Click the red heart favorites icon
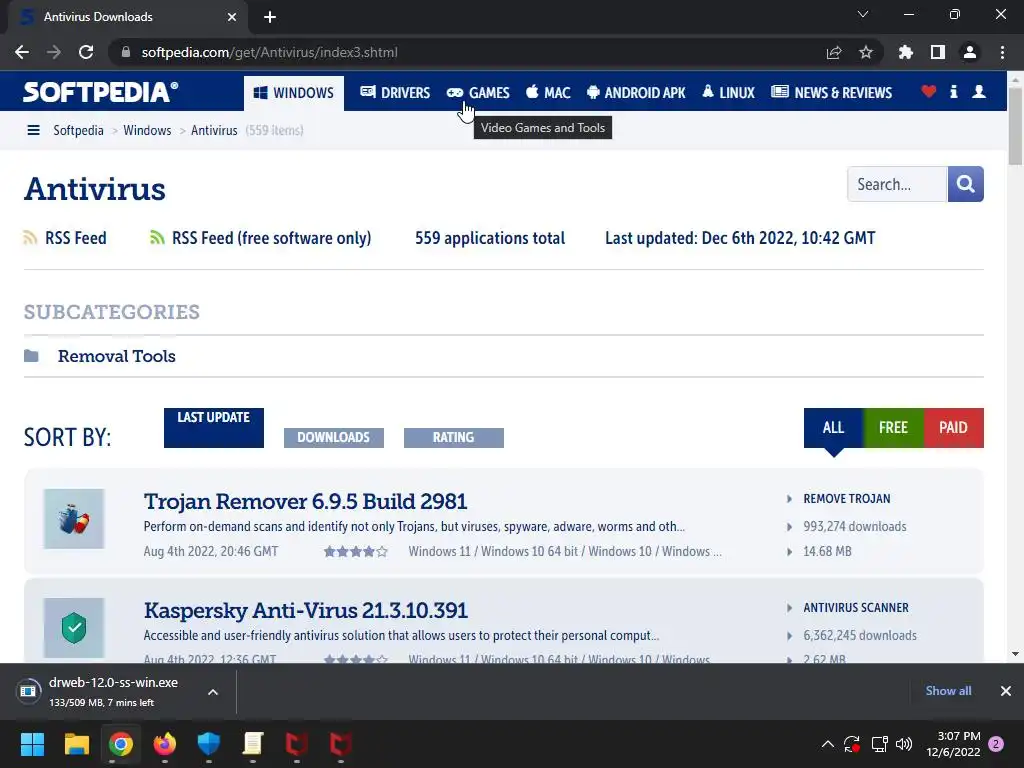 929,91
